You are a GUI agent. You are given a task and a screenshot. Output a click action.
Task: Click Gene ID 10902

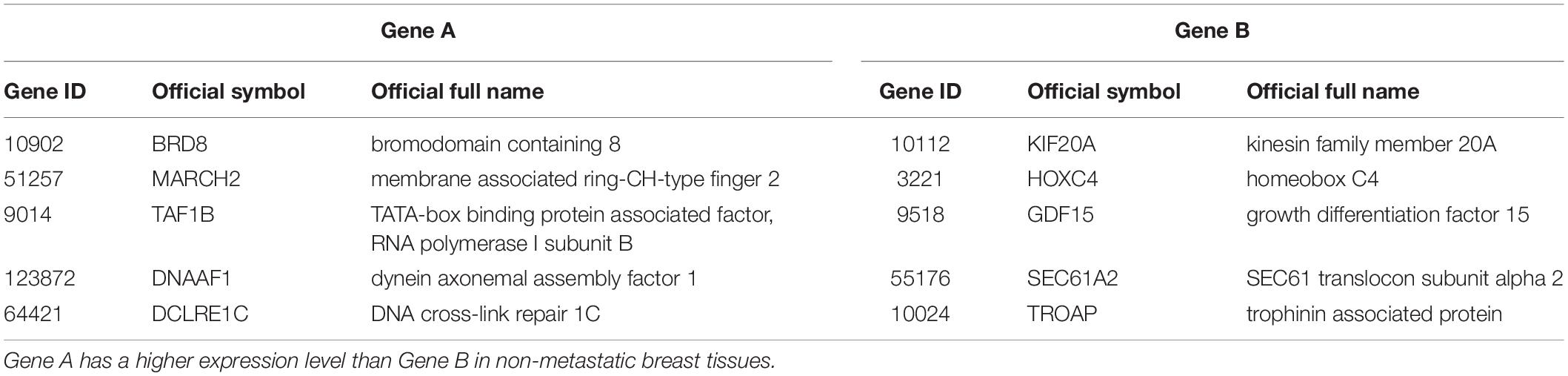tap(34, 143)
